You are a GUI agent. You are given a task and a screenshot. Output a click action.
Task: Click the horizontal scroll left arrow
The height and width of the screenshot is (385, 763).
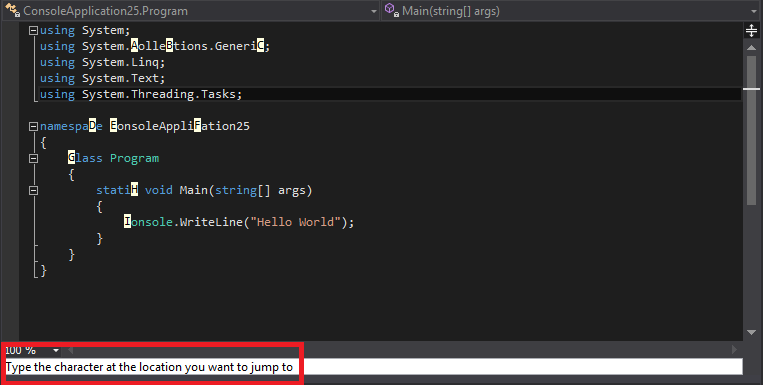coord(71,349)
